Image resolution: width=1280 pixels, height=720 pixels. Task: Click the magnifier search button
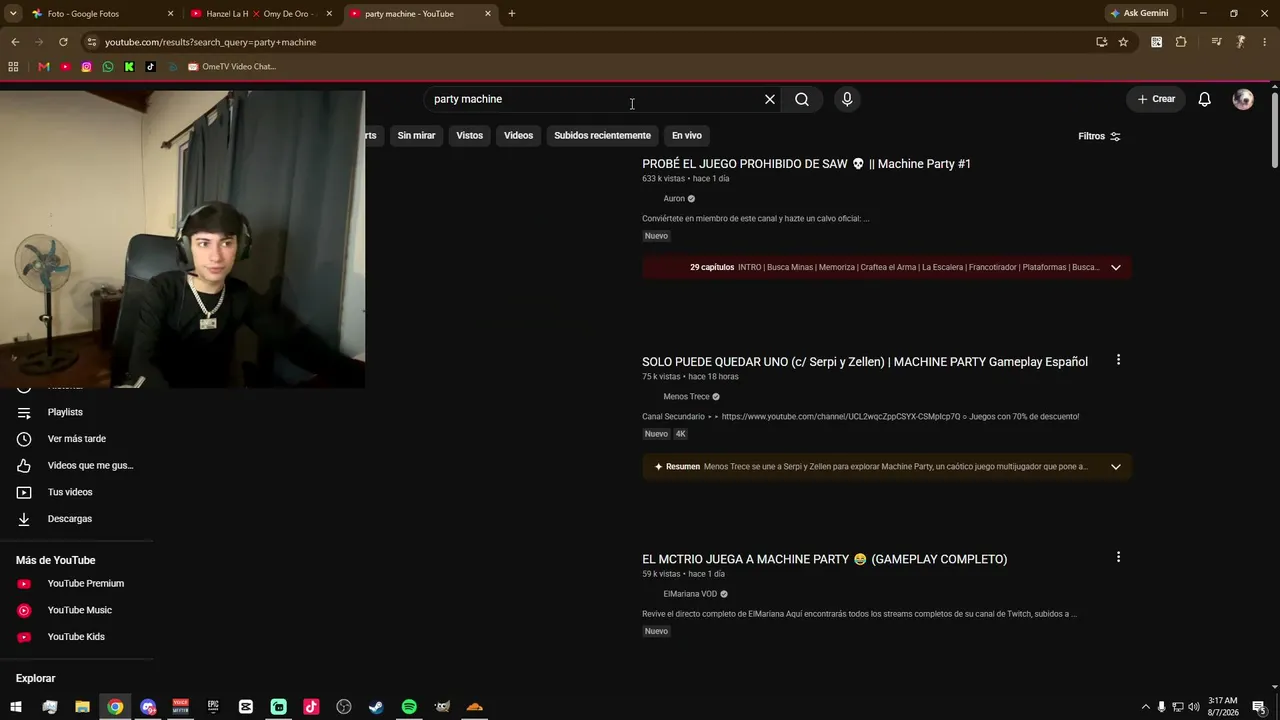(802, 99)
